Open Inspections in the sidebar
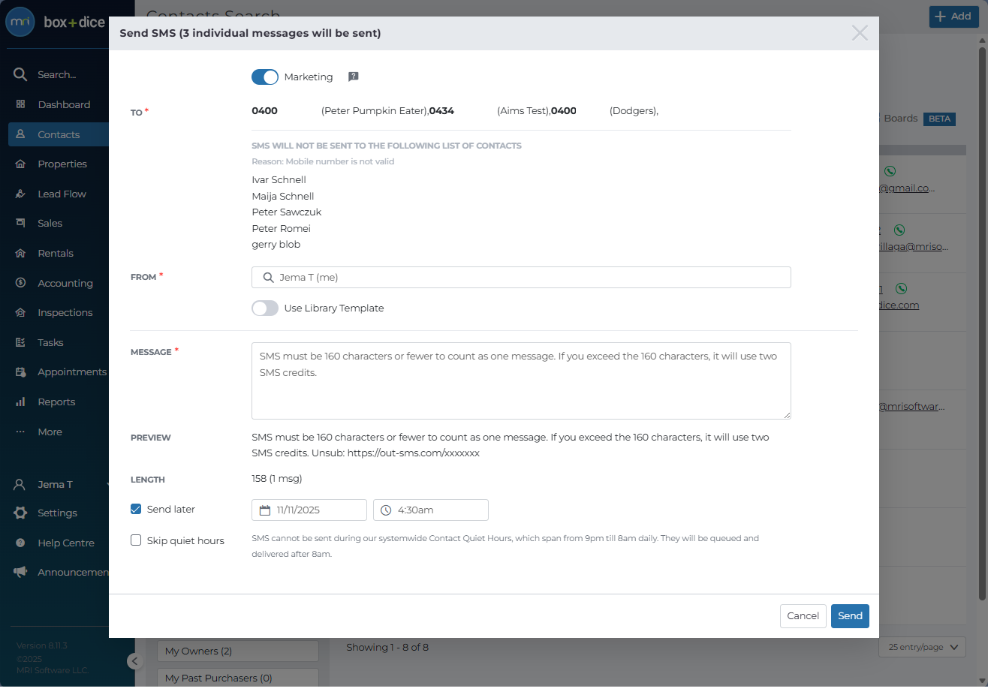Viewport: 988px width, 687px height. click(x=64, y=313)
